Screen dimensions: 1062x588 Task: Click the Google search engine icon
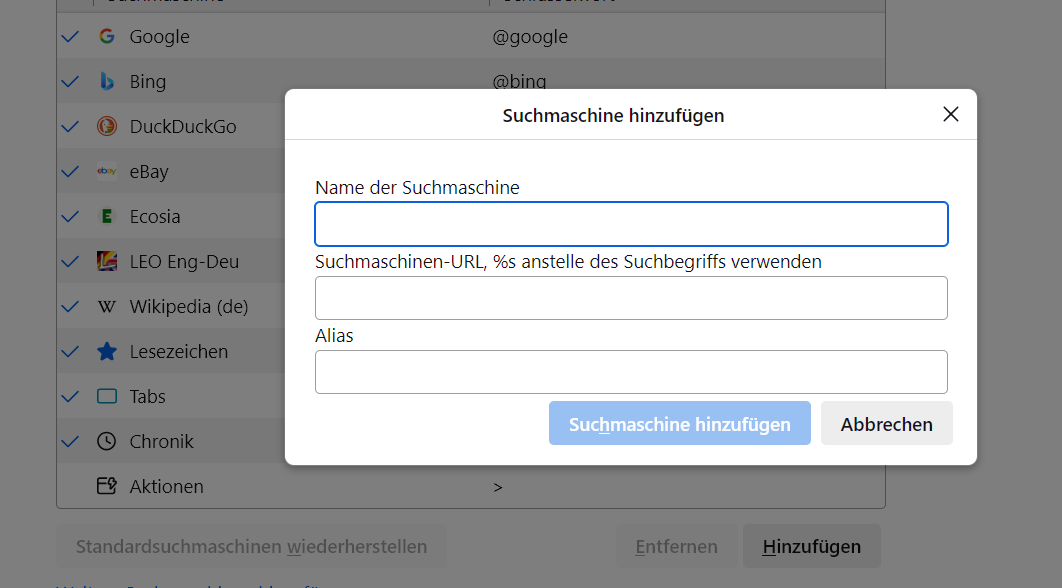coord(107,37)
